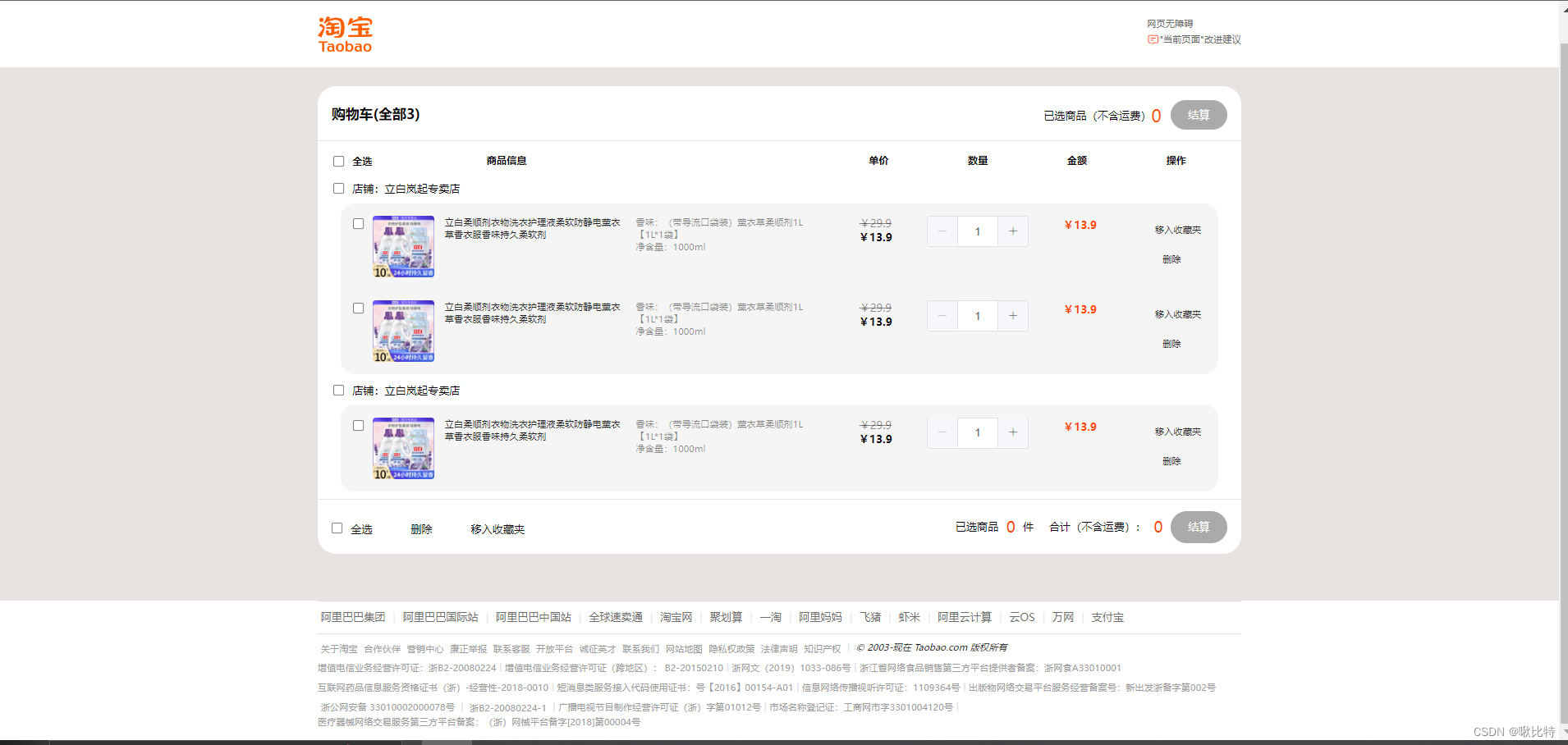Open the third product's title link

(532, 430)
